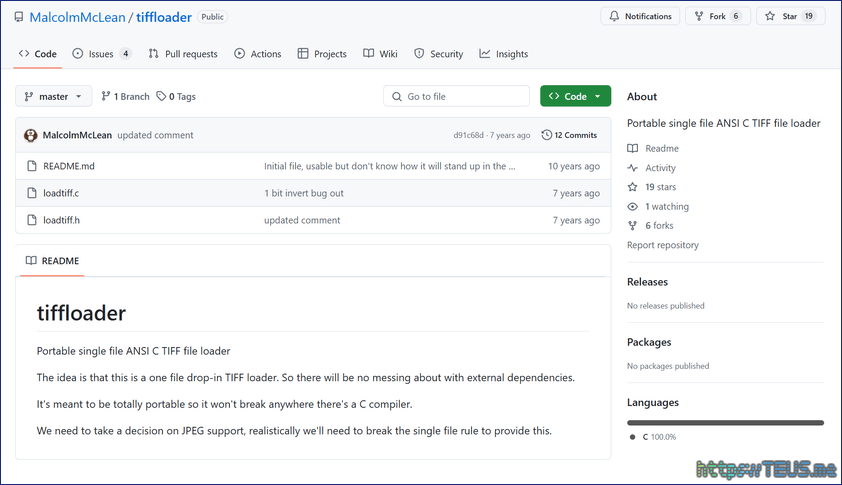Screen dimensions: 842x485
Task: Open the master branch dropdown
Action: (54, 97)
